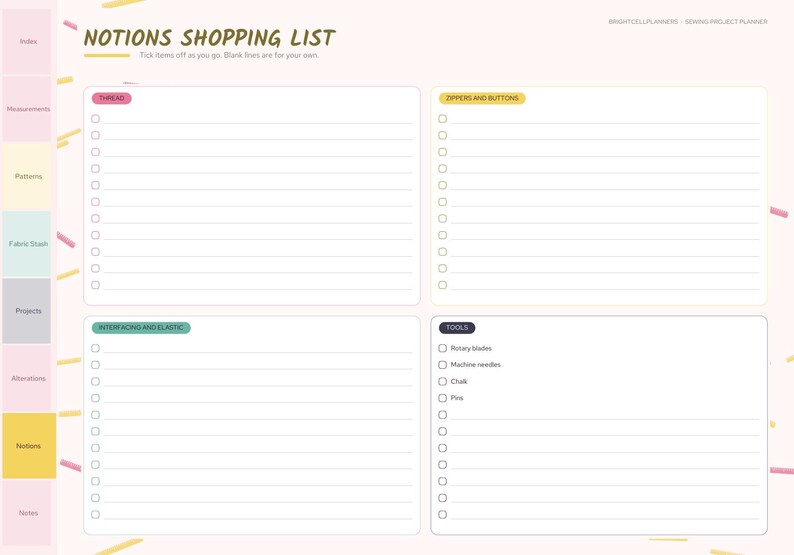Click the INTERFACING AND ELASTIC label
Image resolution: width=794 pixels, height=555 pixels.
pos(141,328)
